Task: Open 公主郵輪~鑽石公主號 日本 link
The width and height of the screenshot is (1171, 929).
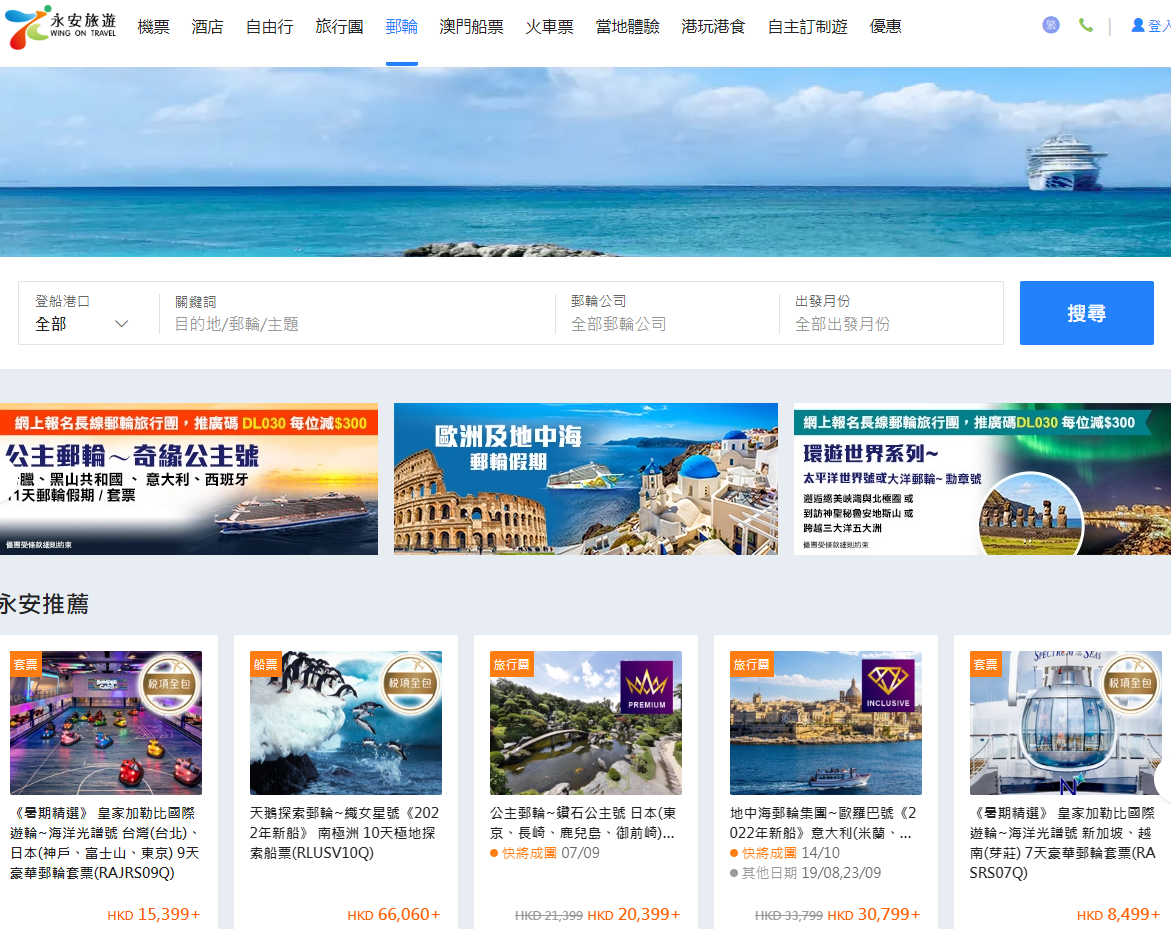Action: pyautogui.click(x=583, y=822)
